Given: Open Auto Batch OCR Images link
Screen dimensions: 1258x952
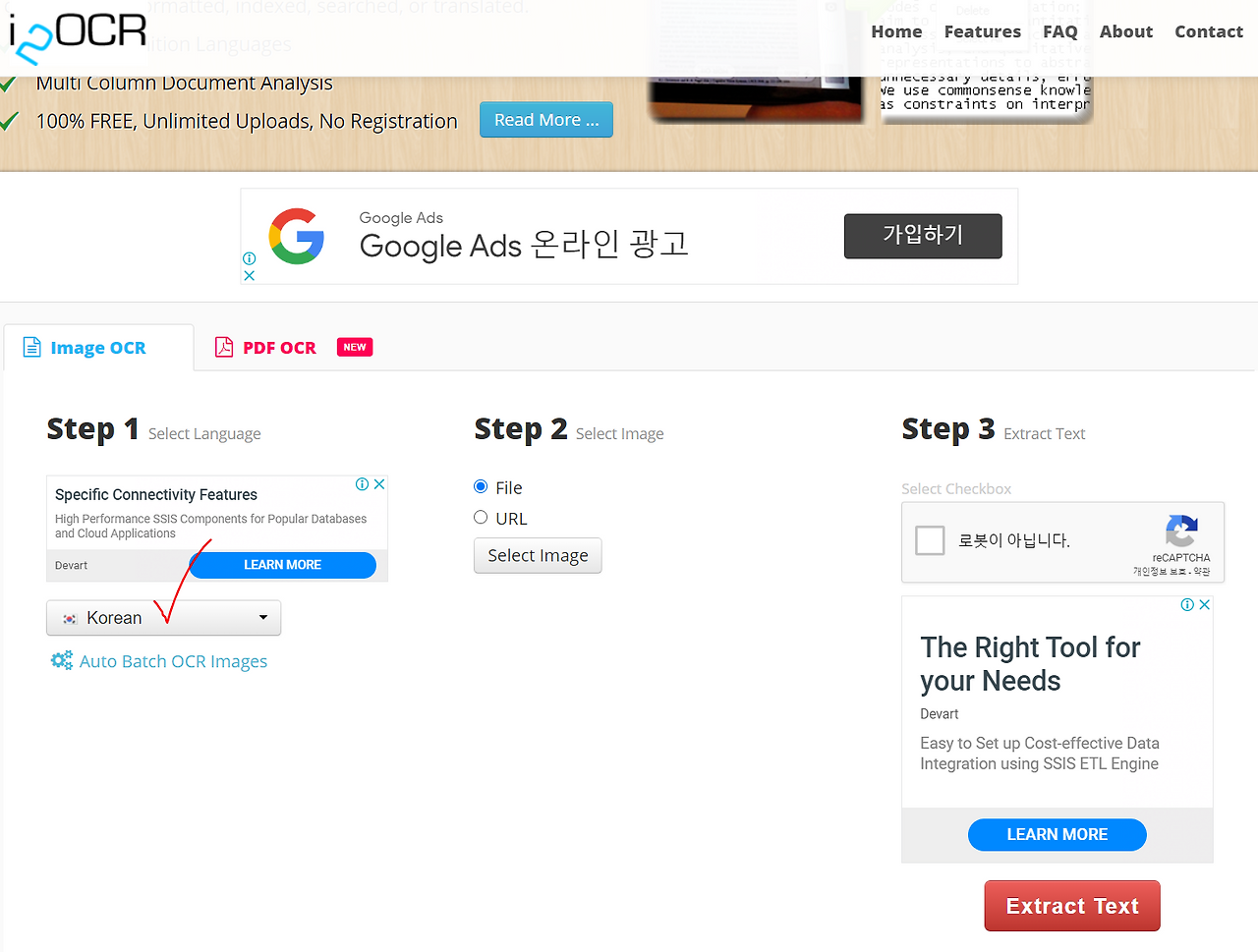Looking at the screenshot, I should click(173, 661).
